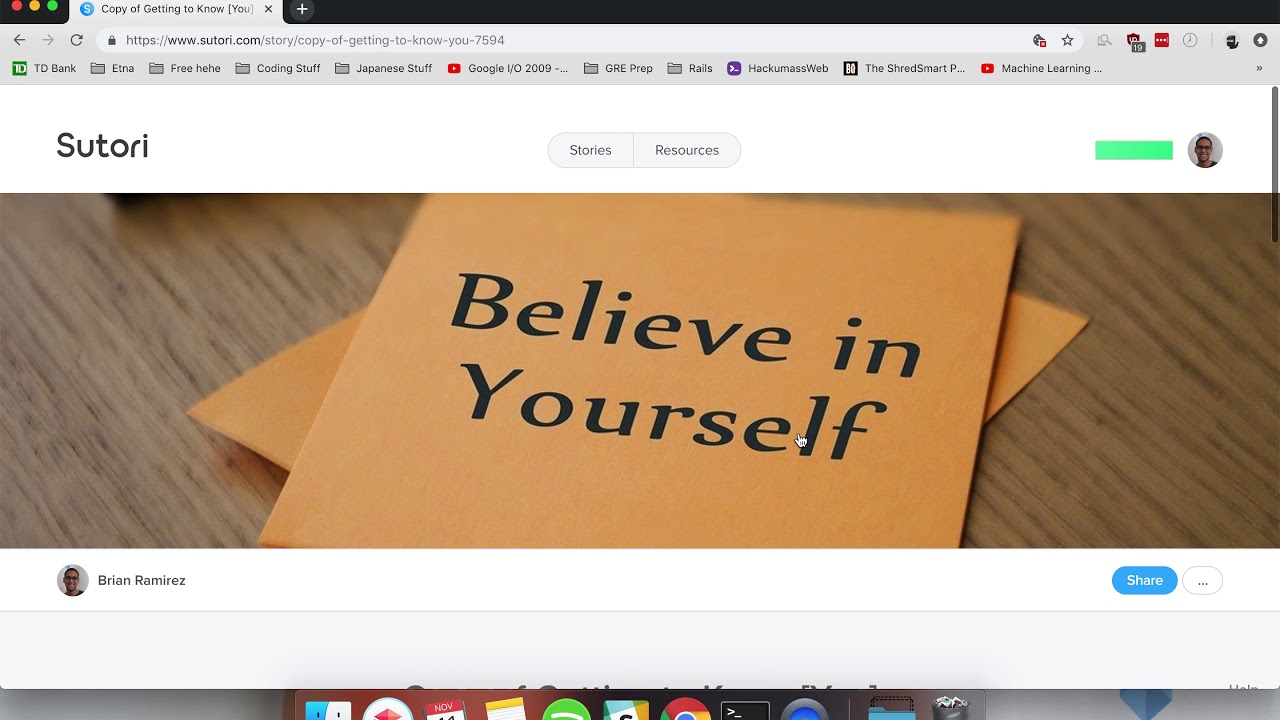
Task: Go back using the browser back arrow
Action: [19, 40]
